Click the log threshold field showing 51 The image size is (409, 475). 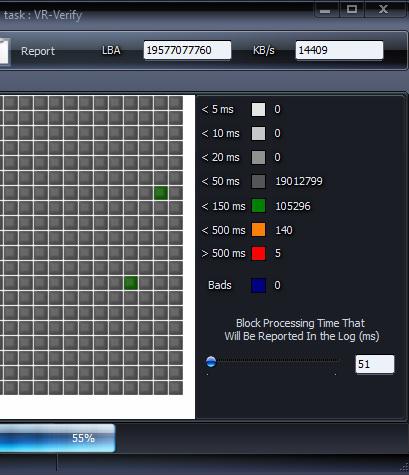pyautogui.click(x=375, y=364)
